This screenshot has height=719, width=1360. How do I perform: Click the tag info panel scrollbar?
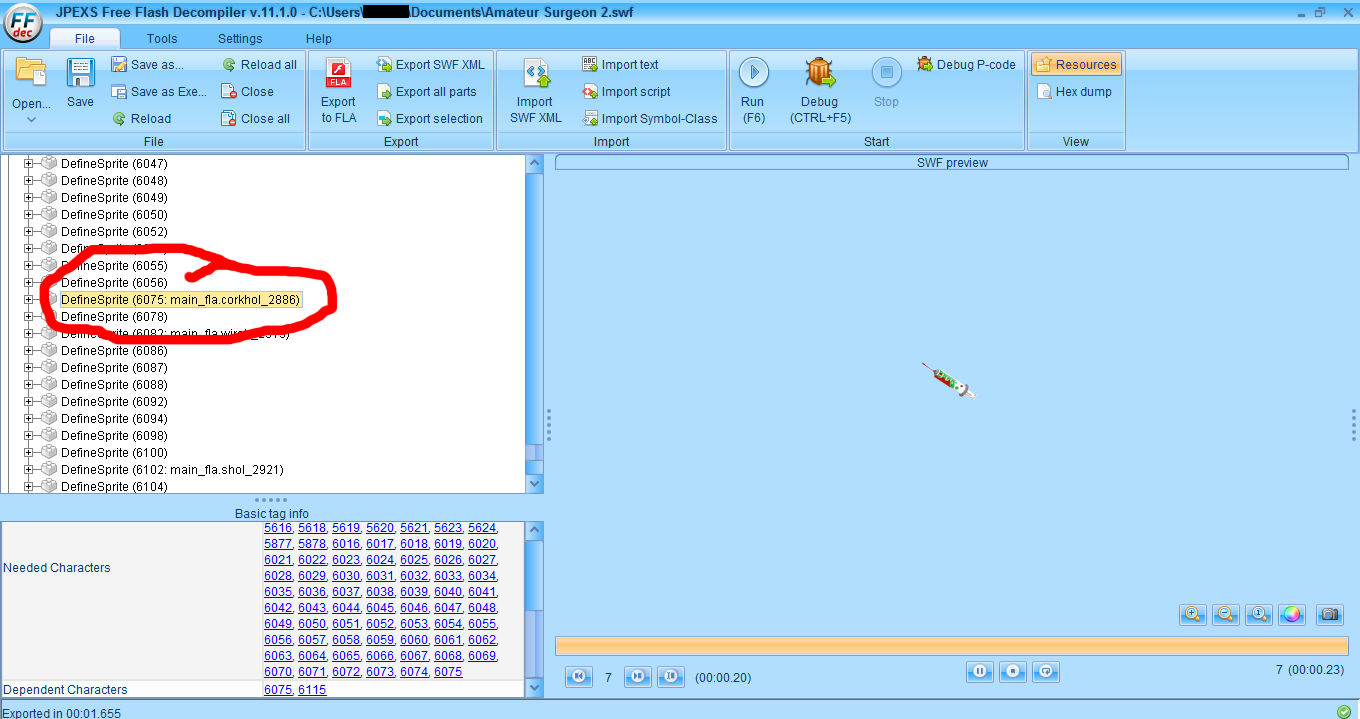pyautogui.click(x=535, y=609)
